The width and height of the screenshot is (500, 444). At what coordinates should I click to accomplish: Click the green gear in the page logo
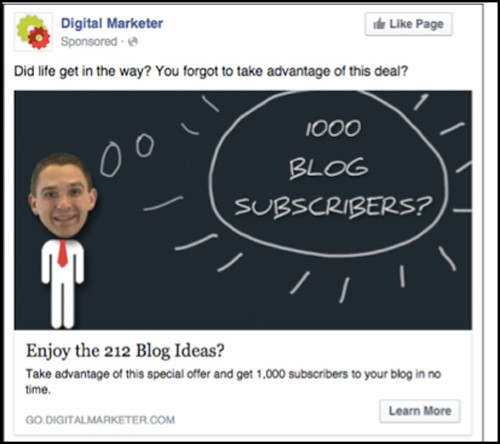pyautogui.click(x=29, y=28)
